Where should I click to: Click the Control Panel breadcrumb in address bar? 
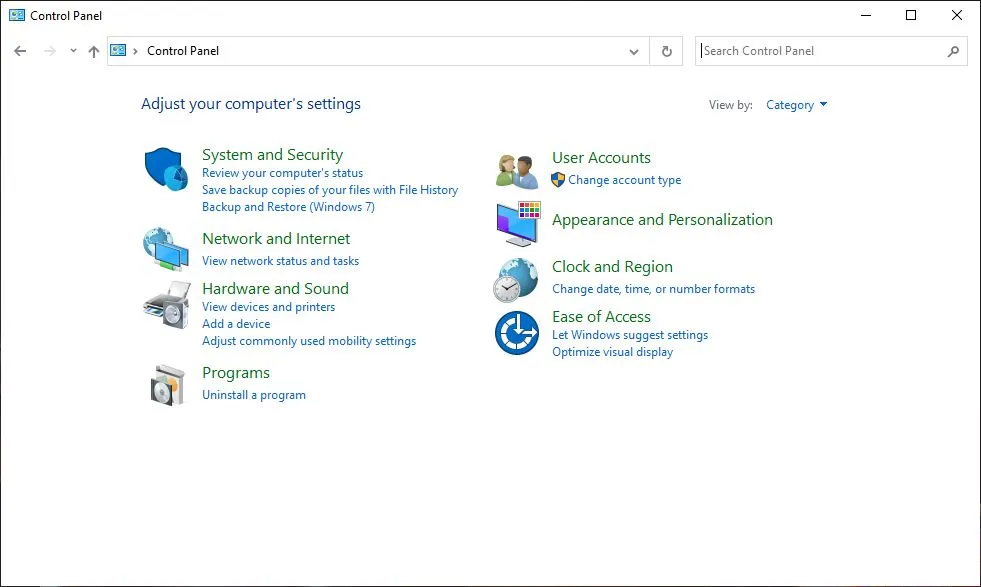pyautogui.click(x=183, y=51)
